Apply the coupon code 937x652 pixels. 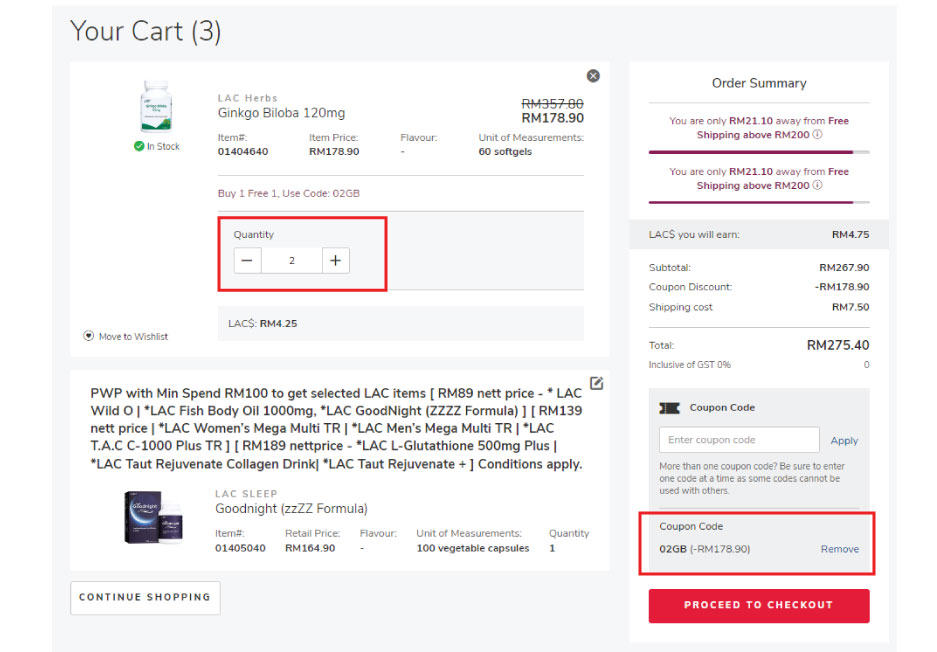coord(844,440)
